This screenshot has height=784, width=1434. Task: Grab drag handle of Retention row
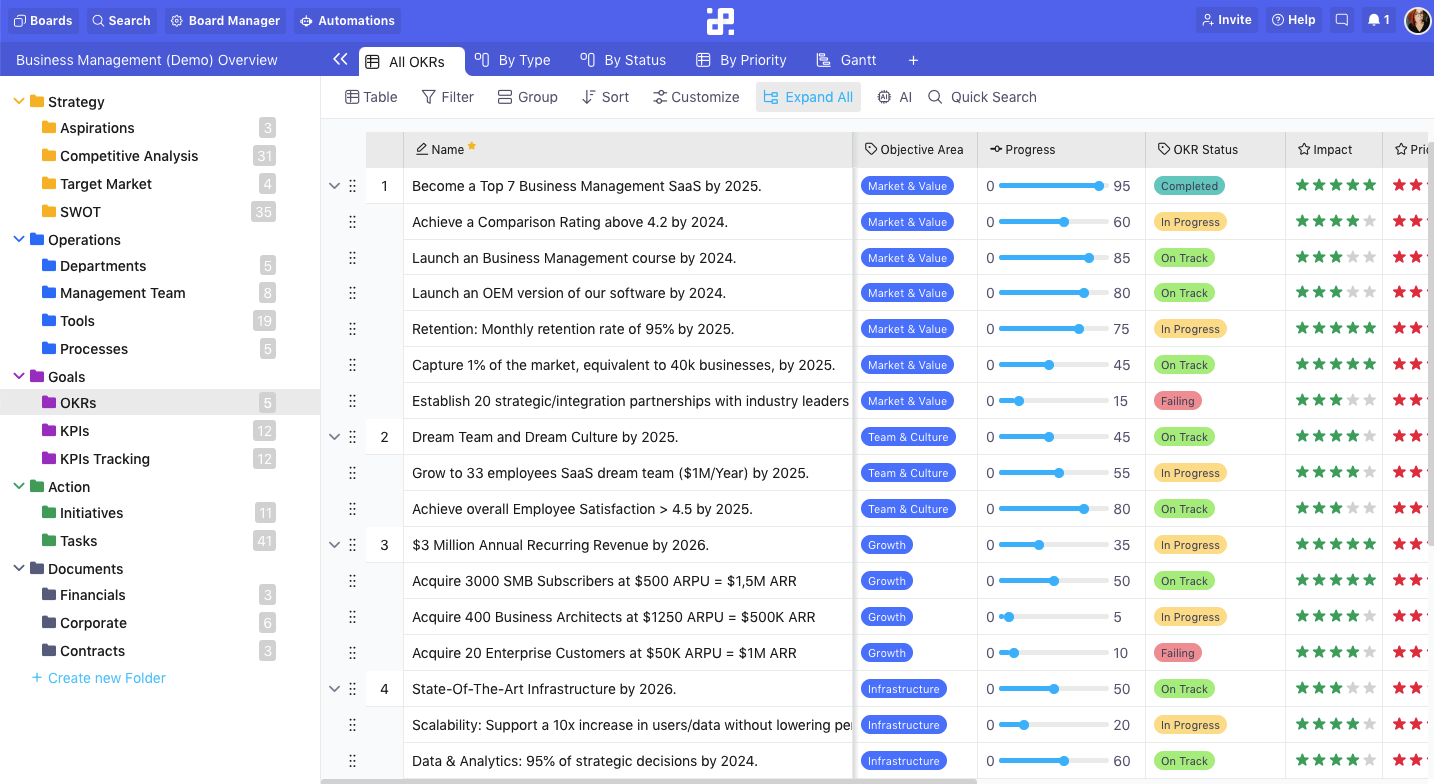[352, 329]
